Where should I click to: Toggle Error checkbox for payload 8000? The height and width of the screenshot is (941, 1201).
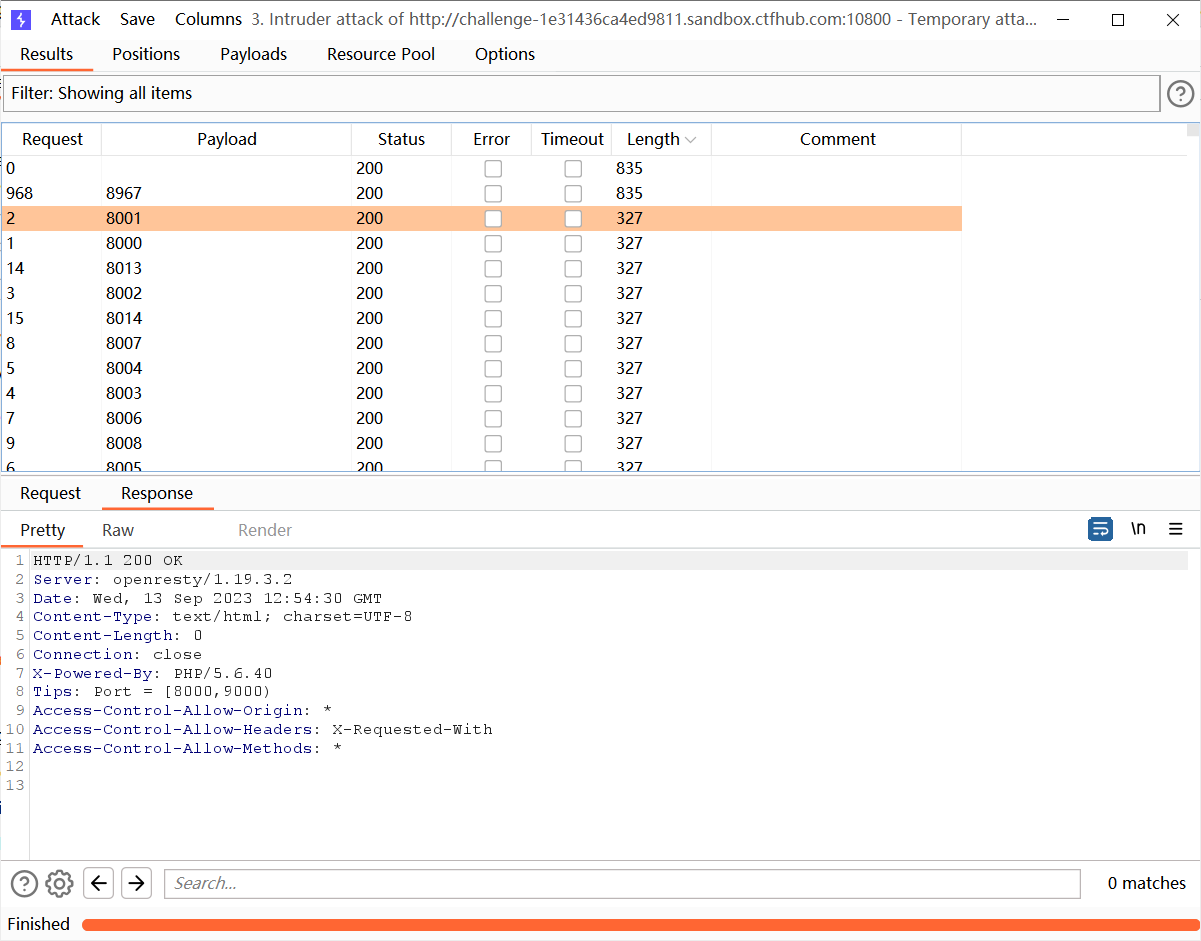493,244
